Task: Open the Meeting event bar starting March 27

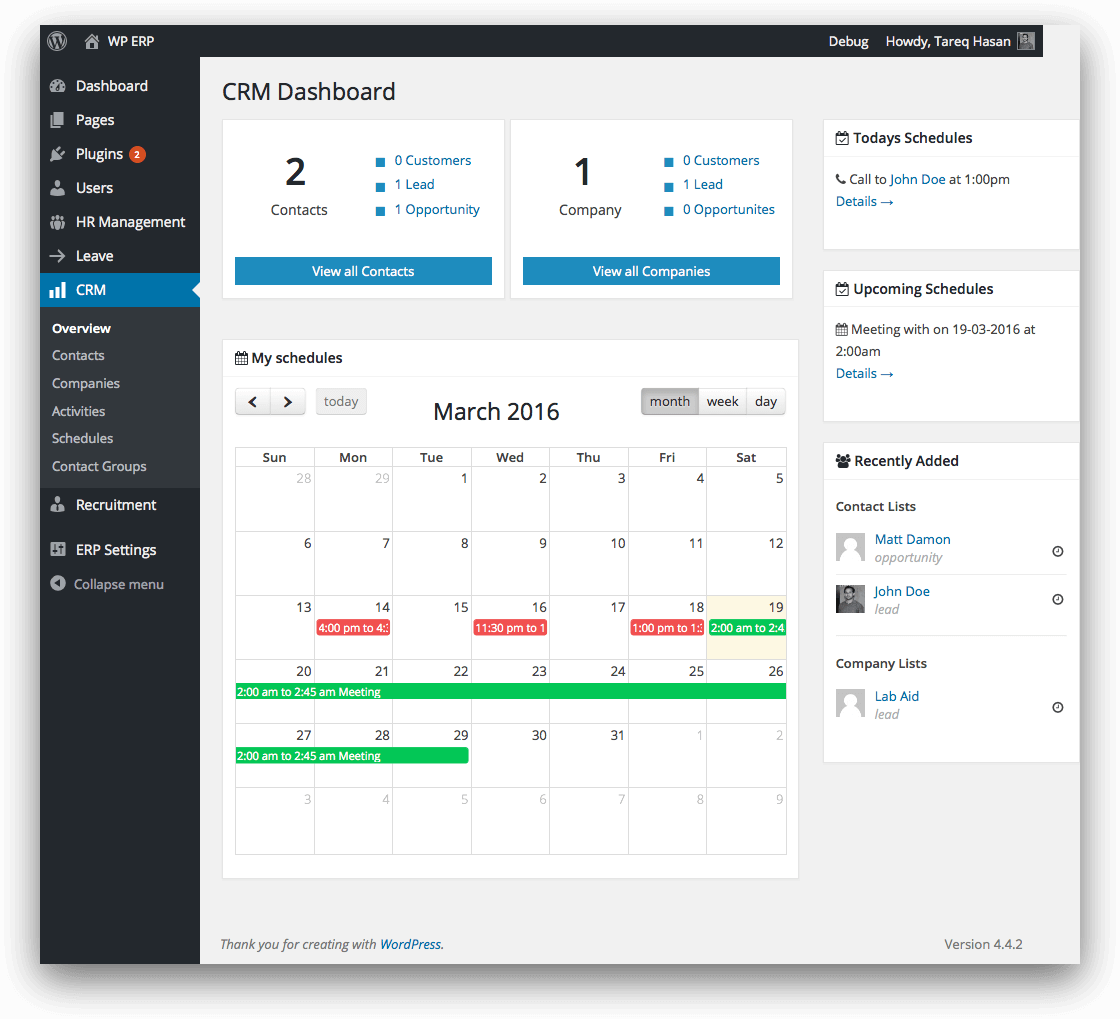Action: coord(352,756)
